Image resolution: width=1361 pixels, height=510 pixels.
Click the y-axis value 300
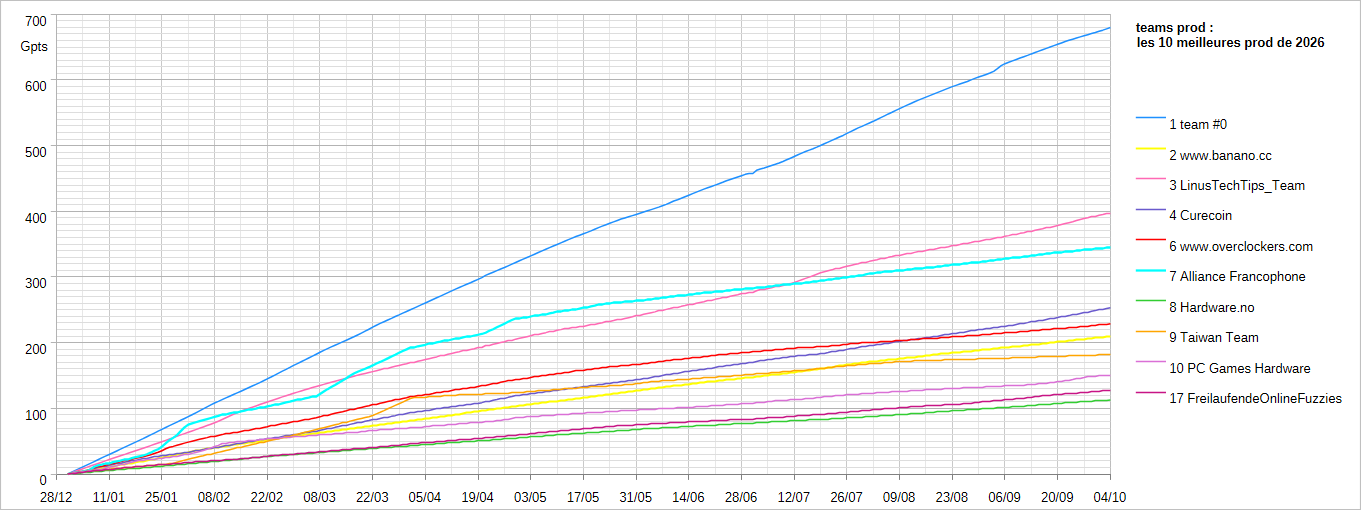point(36,284)
